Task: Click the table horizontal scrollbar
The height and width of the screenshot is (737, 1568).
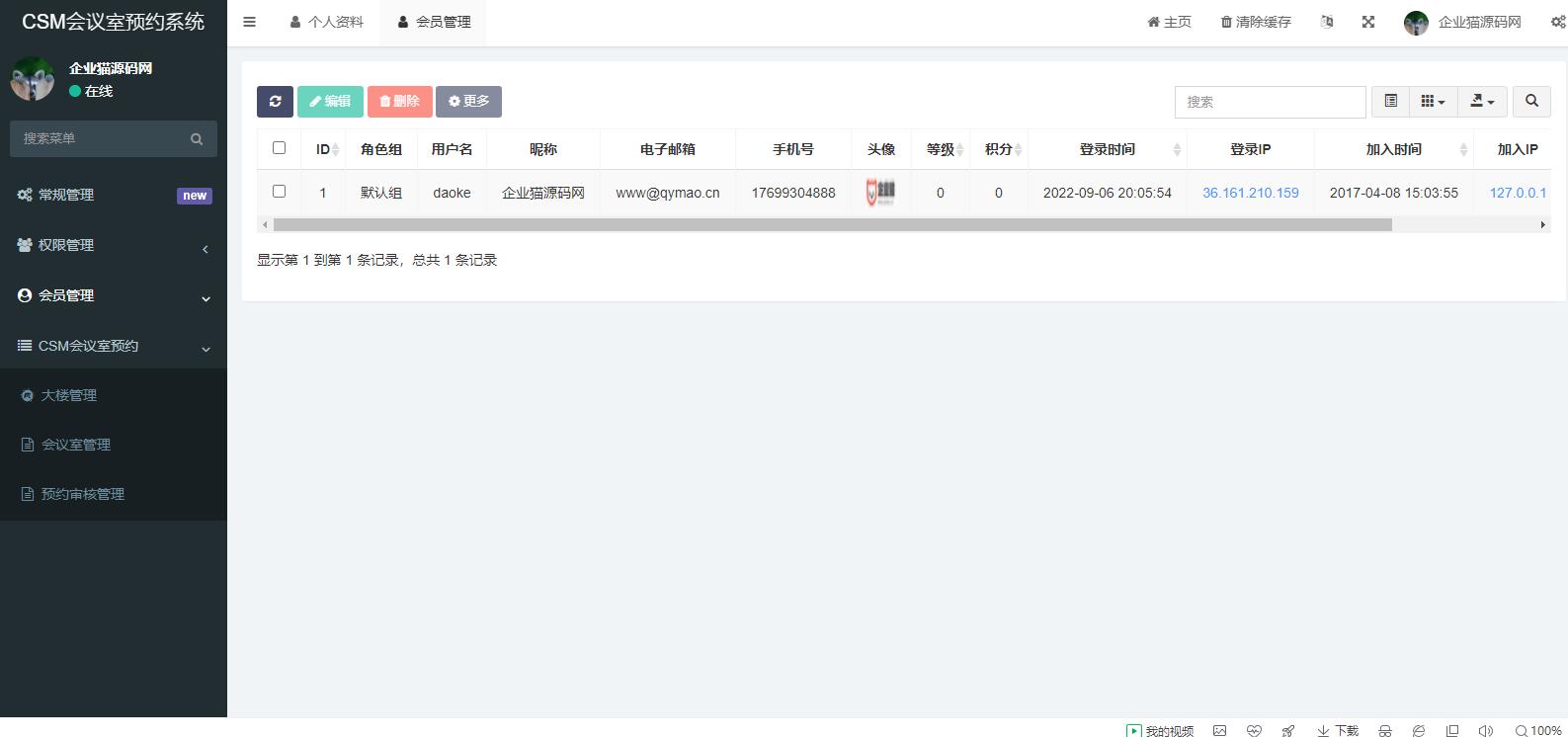Action: (832, 225)
